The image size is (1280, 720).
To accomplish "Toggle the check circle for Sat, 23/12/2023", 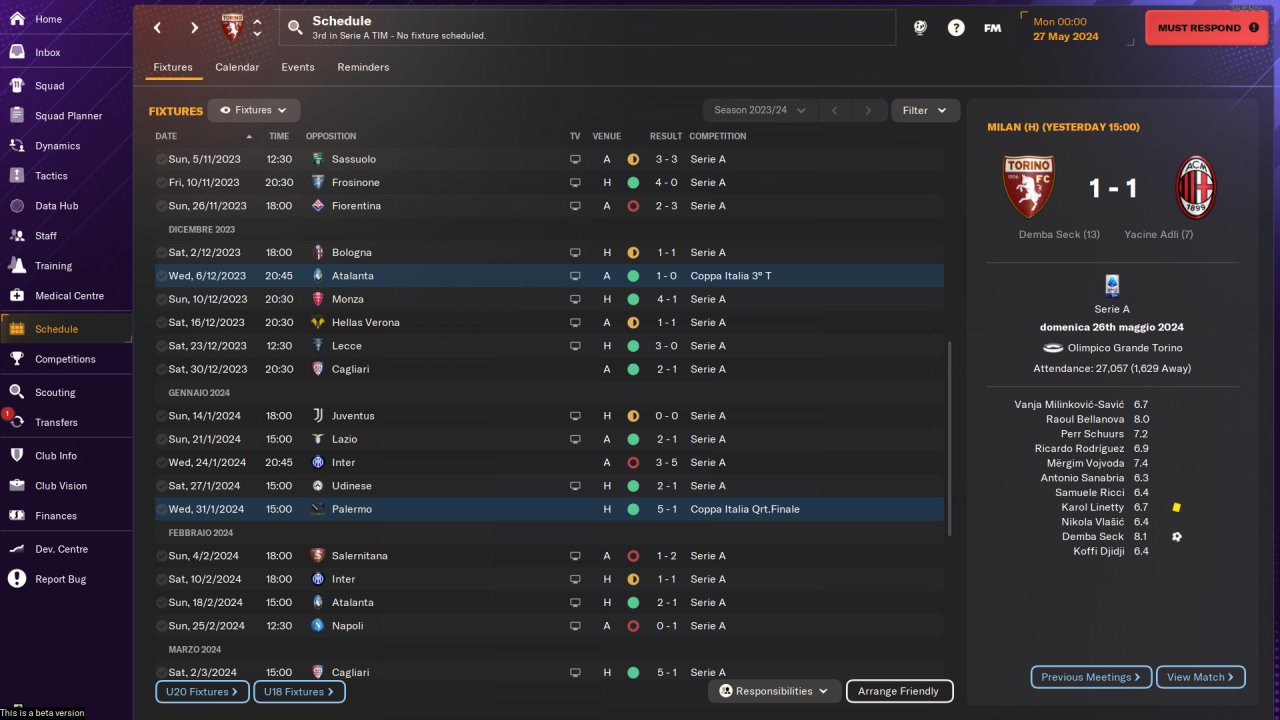I will tap(161, 346).
